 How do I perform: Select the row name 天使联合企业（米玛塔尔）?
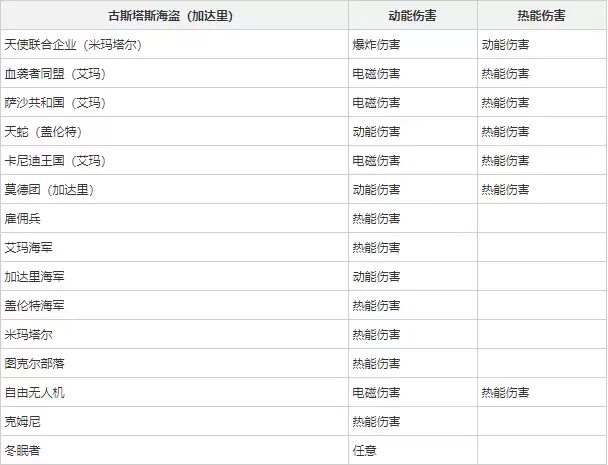click(x=73, y=45)
